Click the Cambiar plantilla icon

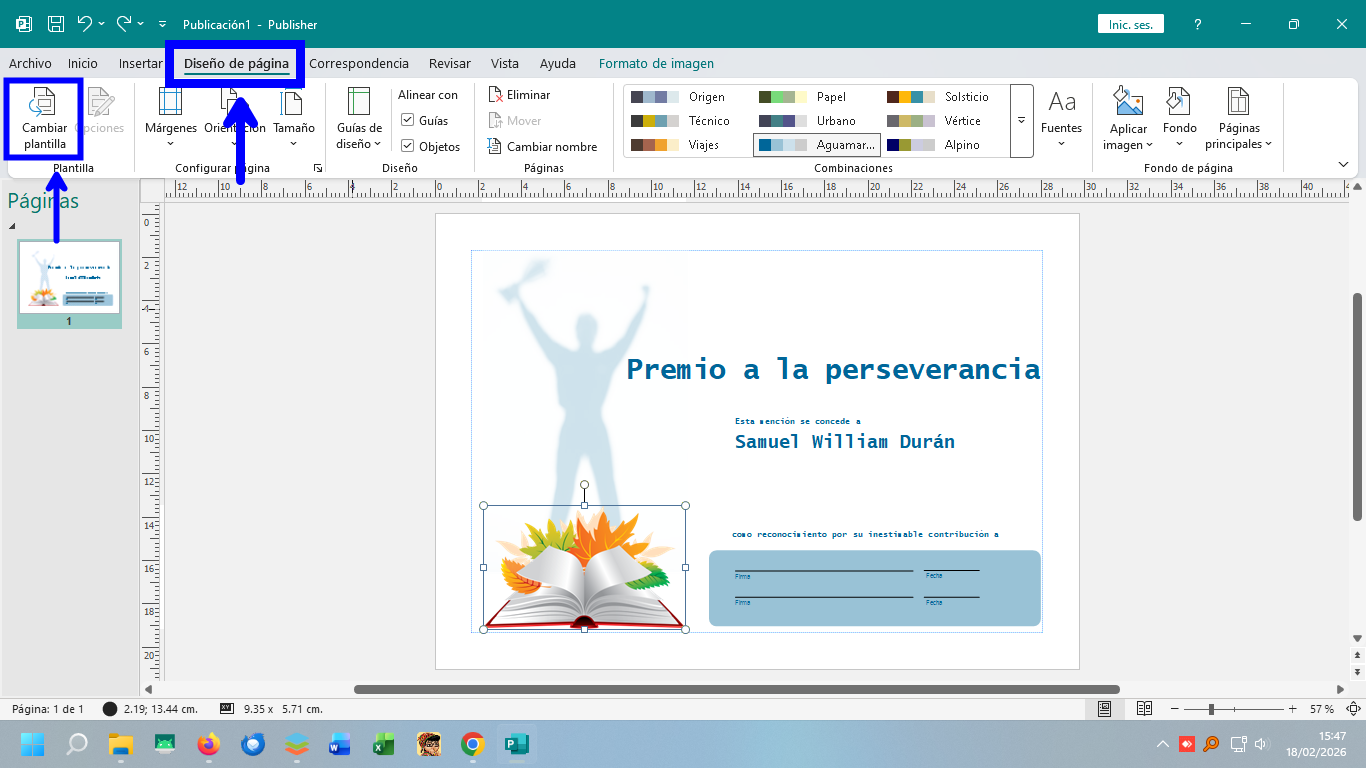click(44, 103)
